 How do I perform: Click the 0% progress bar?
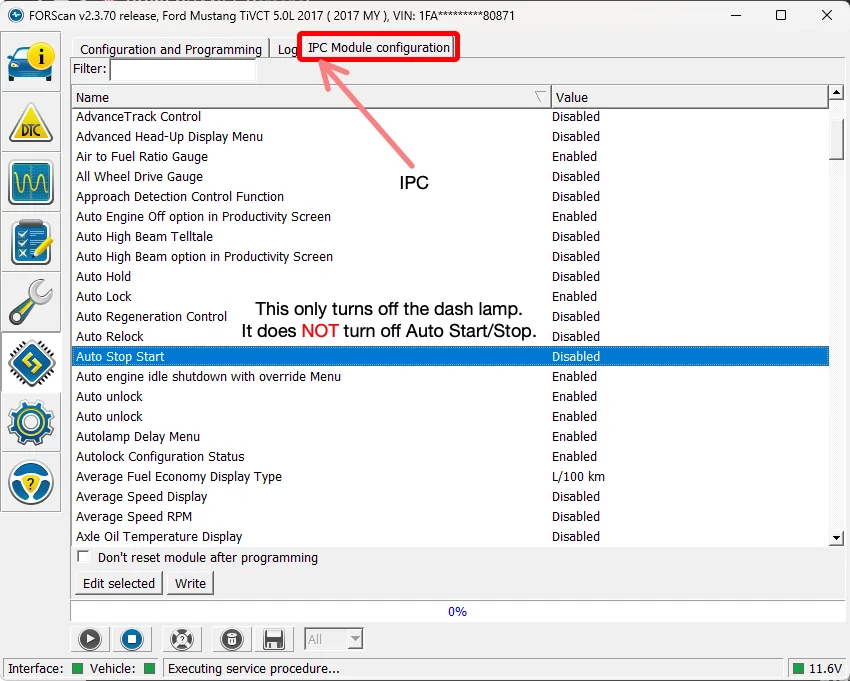click(457, 612)
